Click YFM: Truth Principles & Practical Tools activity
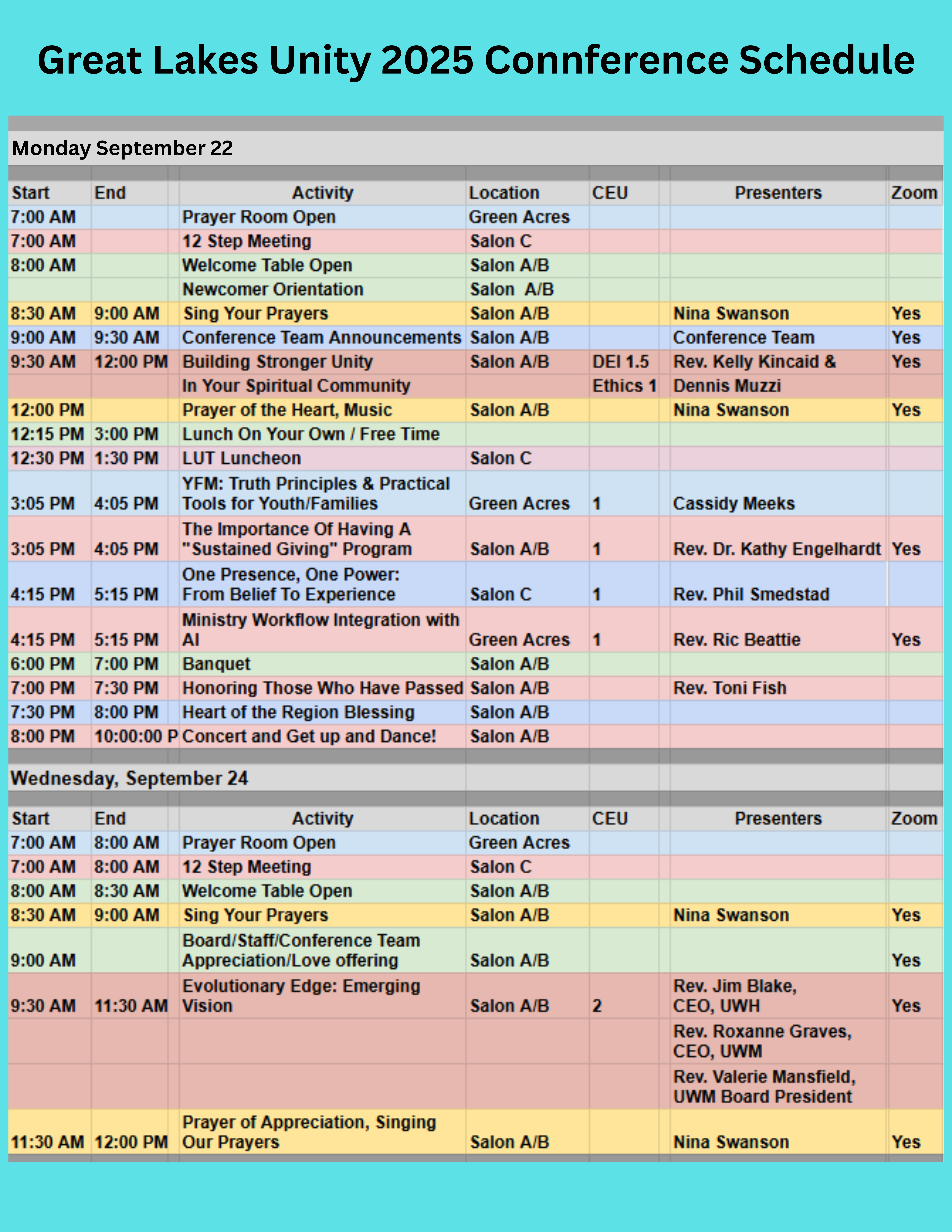 316,494
